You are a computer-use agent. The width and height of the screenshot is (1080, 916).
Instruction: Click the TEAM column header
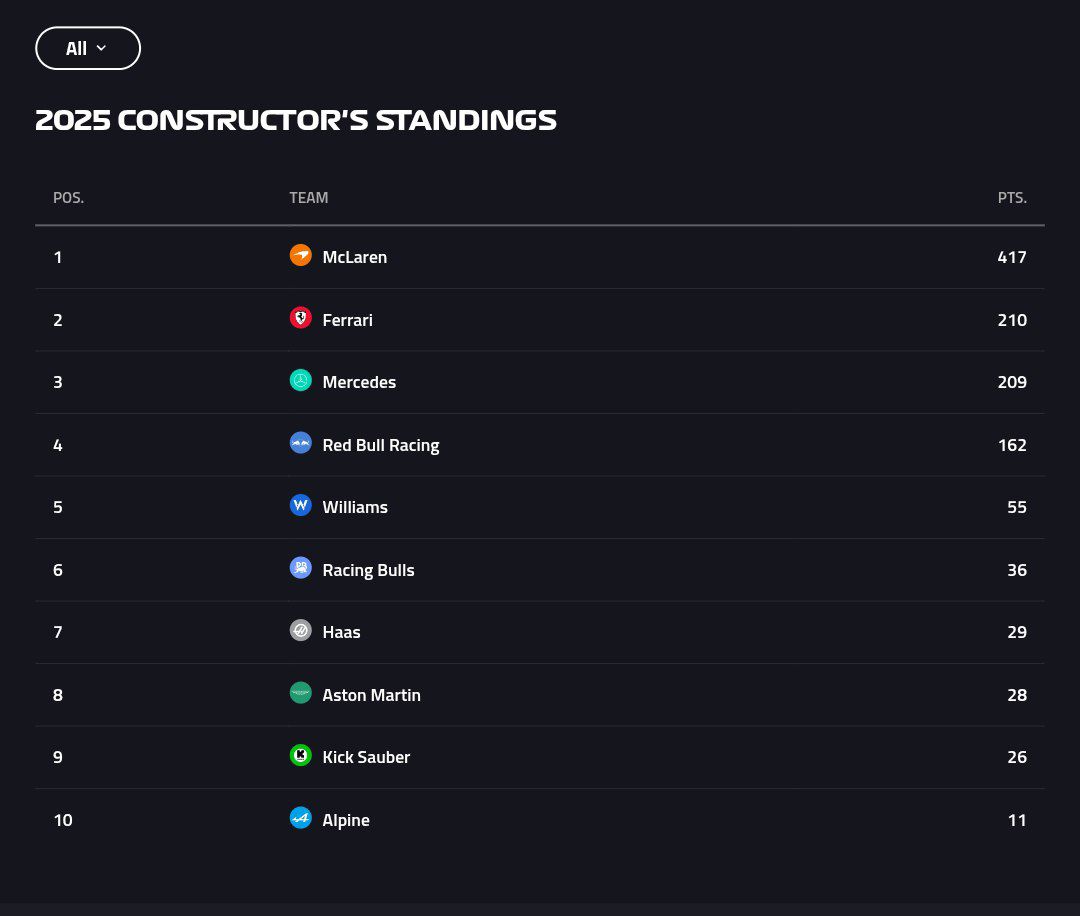(x=308, y=197)
